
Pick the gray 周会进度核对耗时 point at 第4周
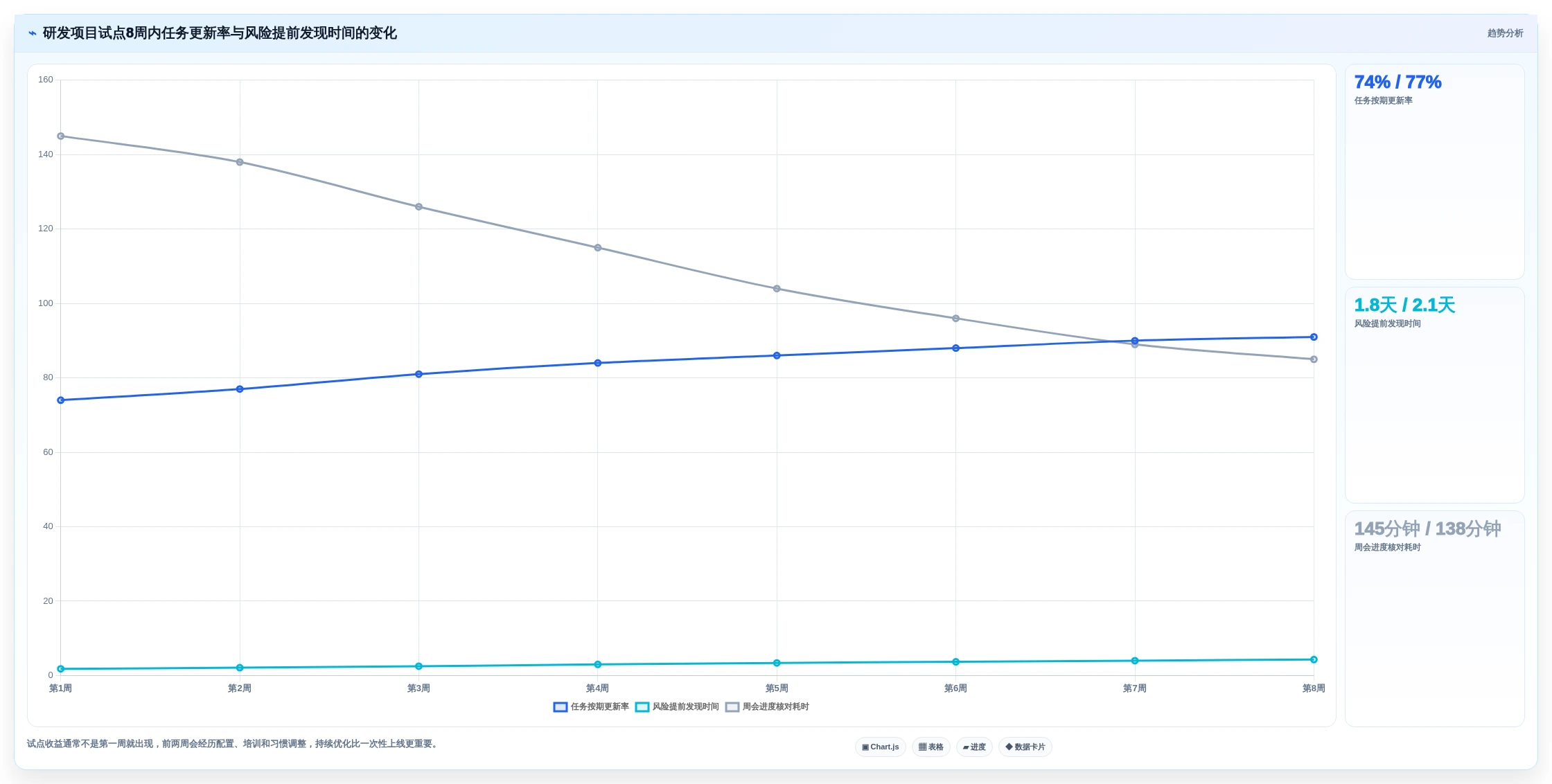[x=598, y=248]
